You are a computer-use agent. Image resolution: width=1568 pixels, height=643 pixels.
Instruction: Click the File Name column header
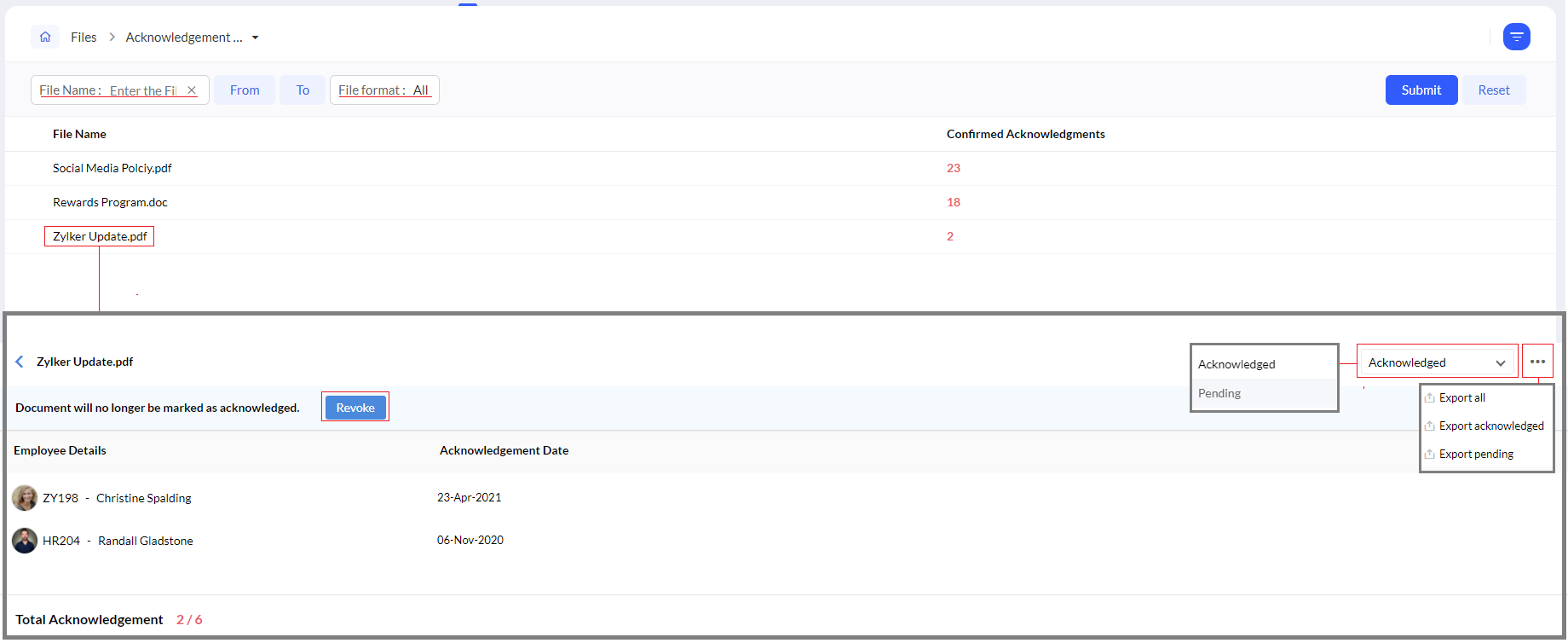79,134
